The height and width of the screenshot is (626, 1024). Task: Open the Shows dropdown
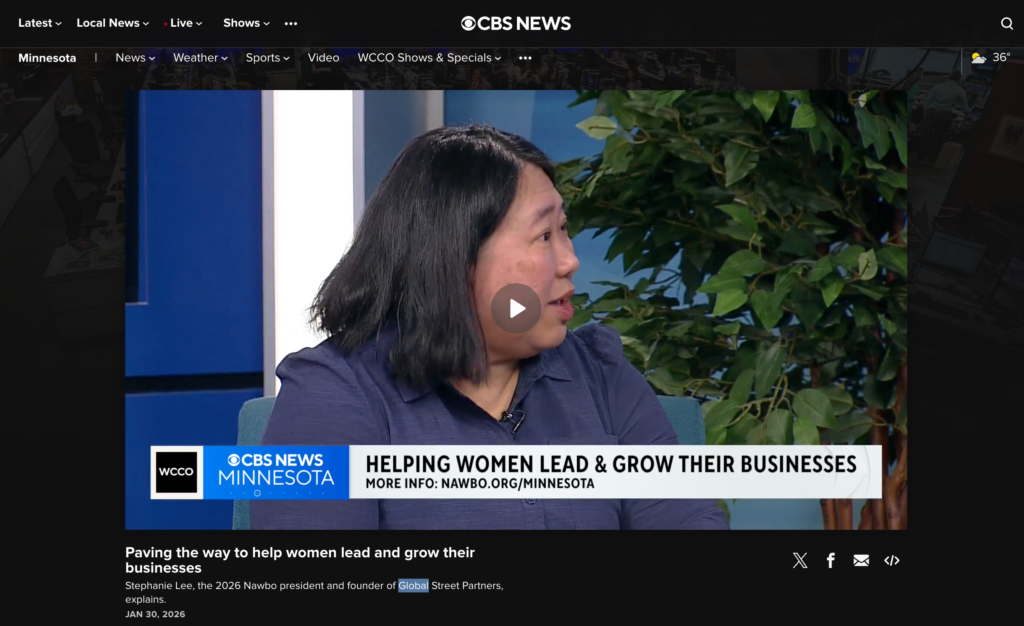click(245, 22)
